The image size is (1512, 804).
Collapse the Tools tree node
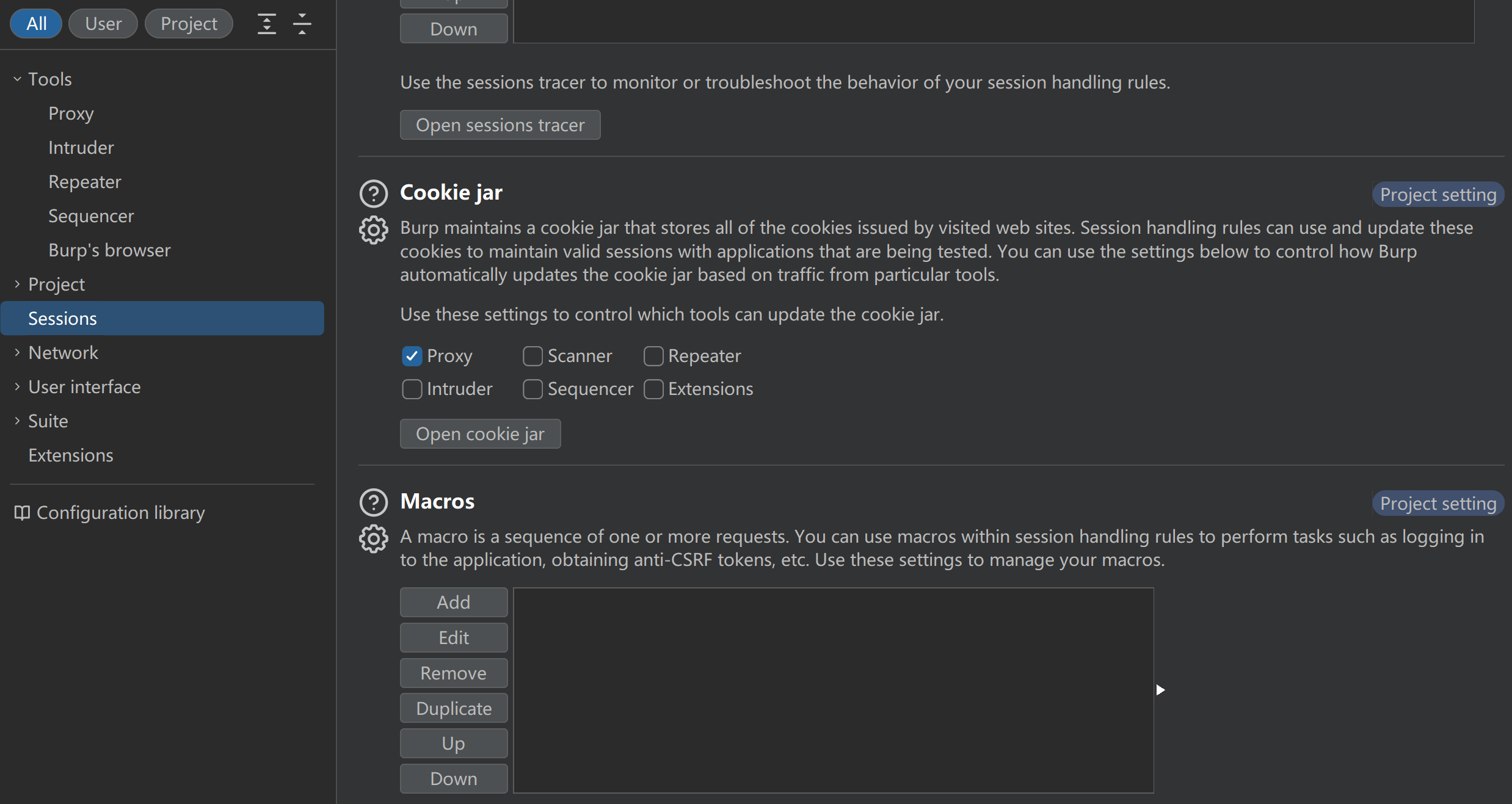(x=17, y=79)
